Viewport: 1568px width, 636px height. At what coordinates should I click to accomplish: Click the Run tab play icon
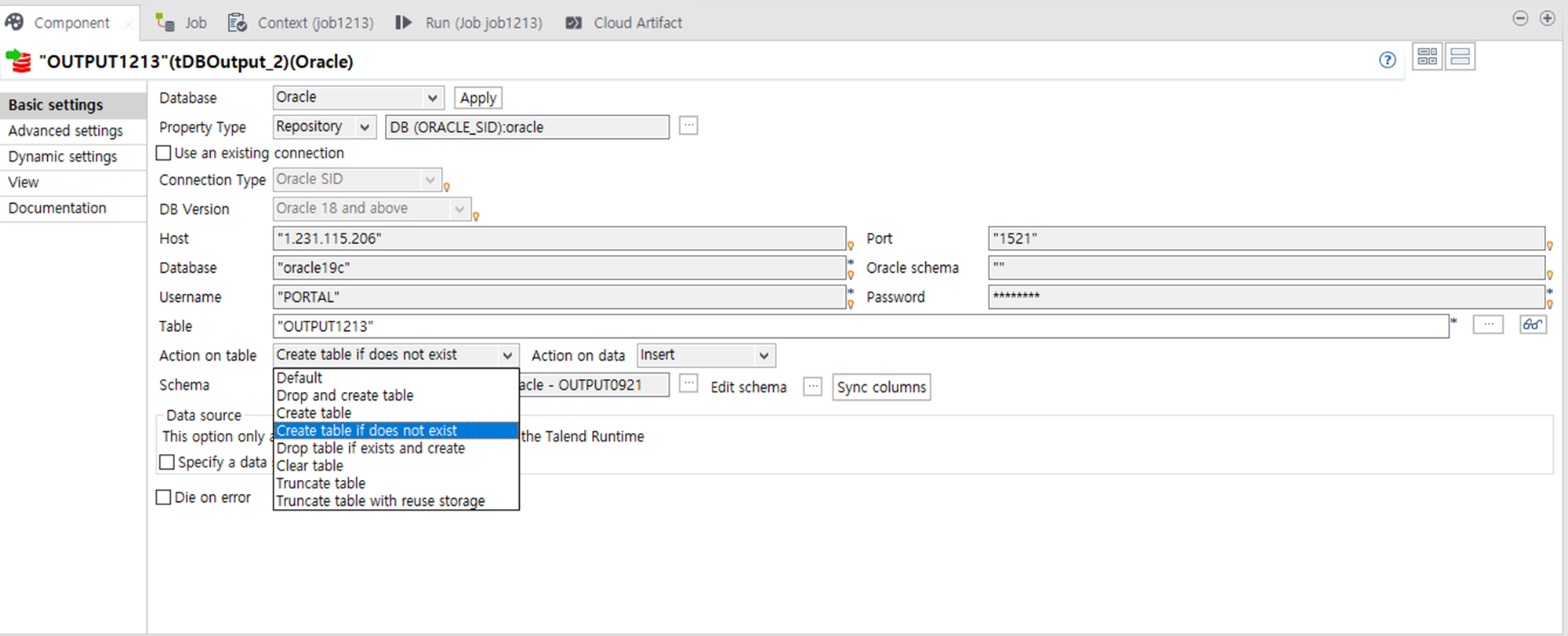(x=403, y=22)
